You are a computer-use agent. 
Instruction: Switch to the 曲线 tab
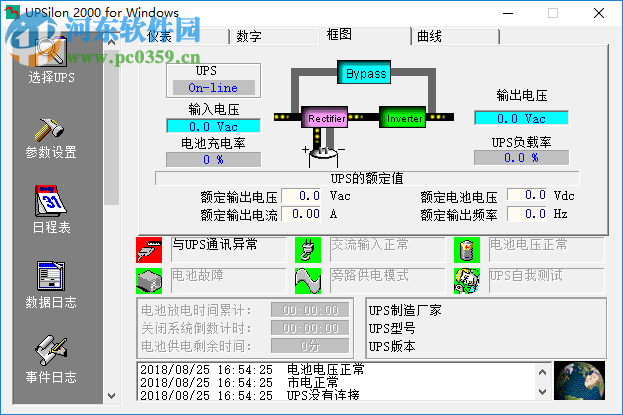pos(455,37)
